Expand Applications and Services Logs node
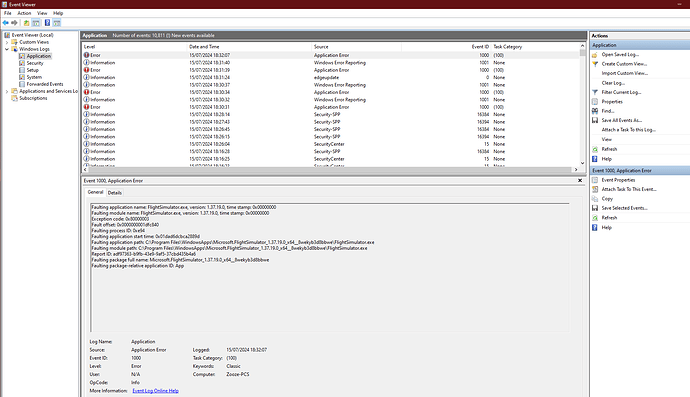The width and height of the screenshot is (690, 397). (7, 91)
